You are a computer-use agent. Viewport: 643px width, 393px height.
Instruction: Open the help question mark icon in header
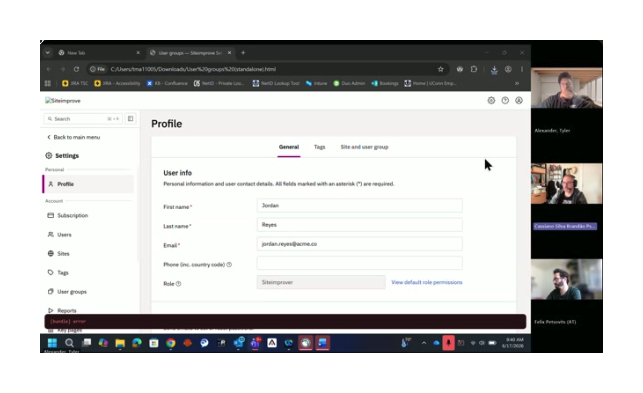[x=505, y=101]
